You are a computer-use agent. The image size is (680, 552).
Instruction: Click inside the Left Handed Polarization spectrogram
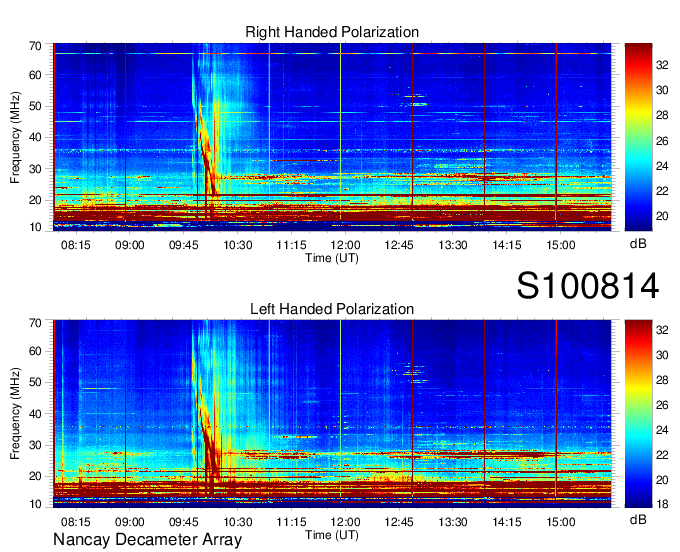point(332,414)
